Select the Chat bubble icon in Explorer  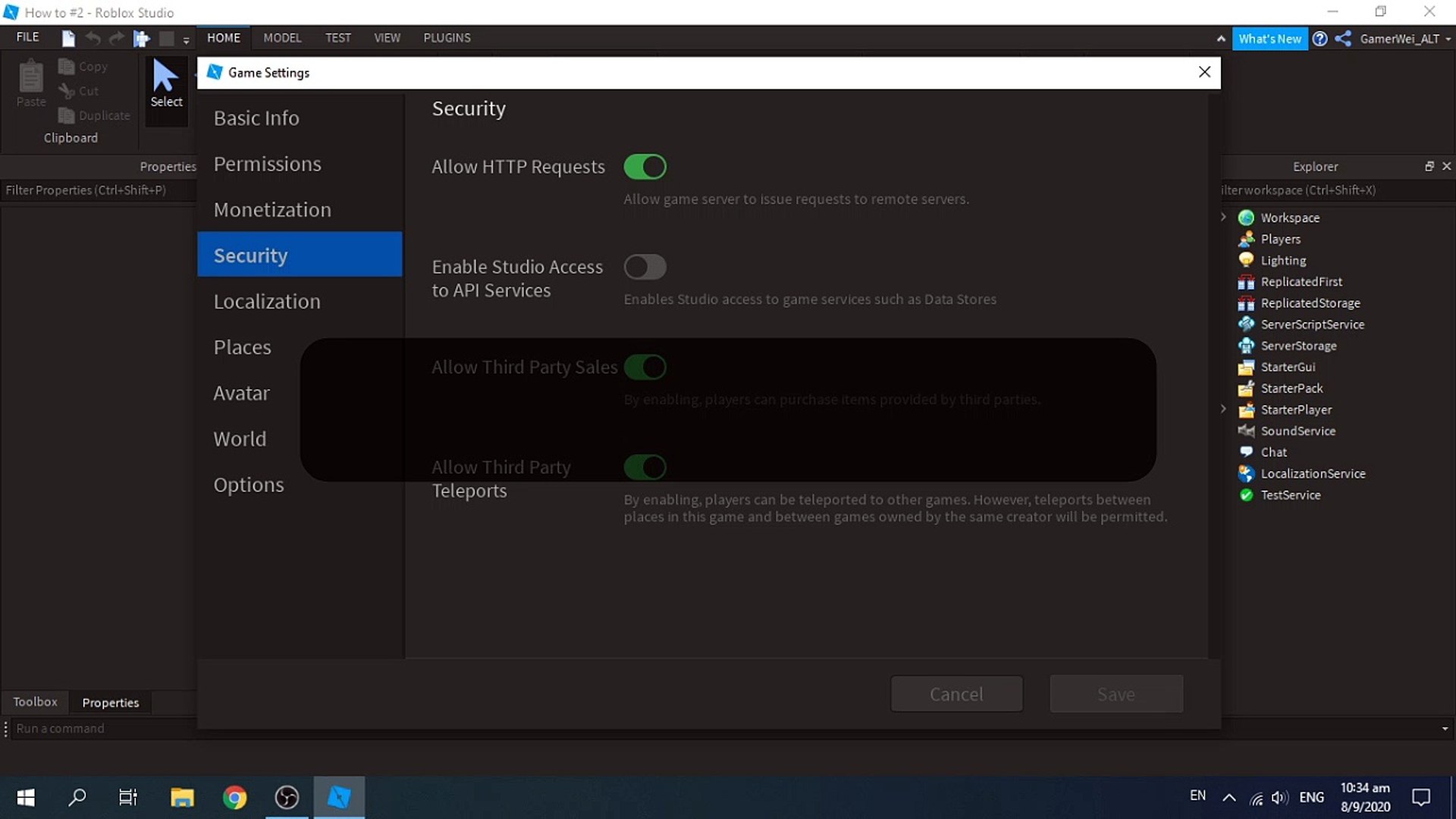pyautogui.click(x=1246, y=452)
